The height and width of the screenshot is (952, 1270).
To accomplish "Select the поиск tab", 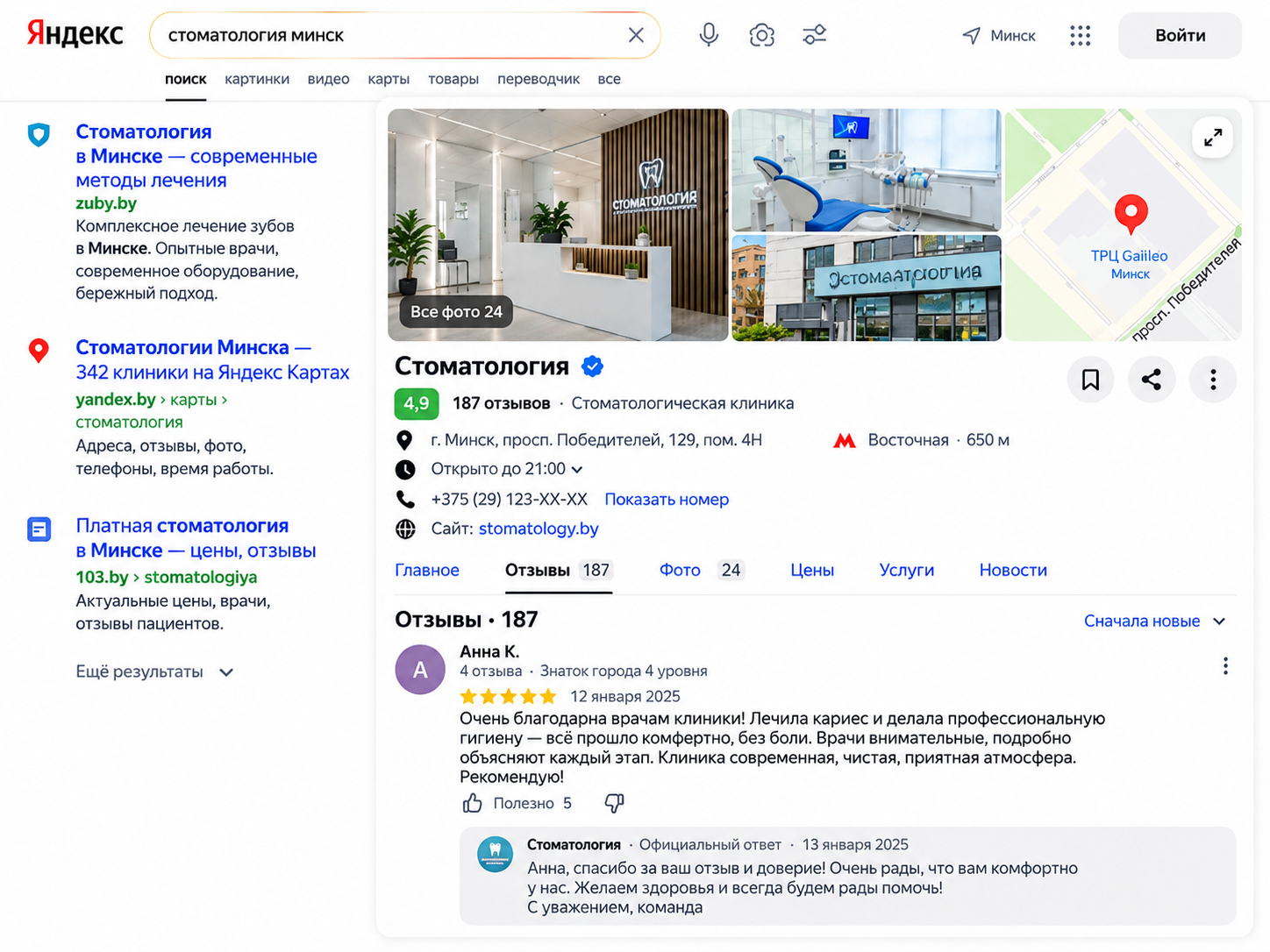I will click(186, 79).
